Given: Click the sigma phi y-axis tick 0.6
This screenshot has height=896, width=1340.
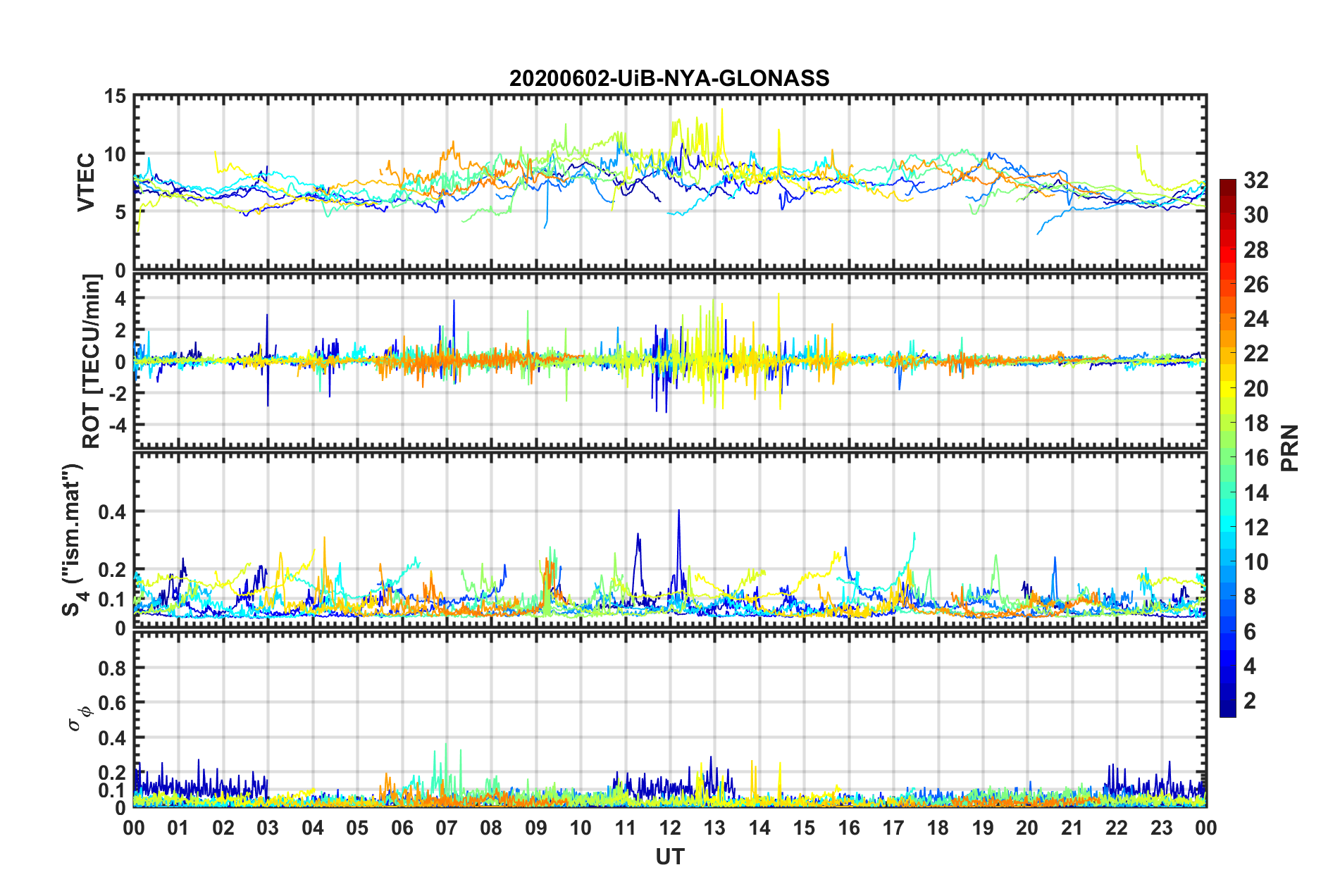Looking at the screenshot, I should [113, 704].
